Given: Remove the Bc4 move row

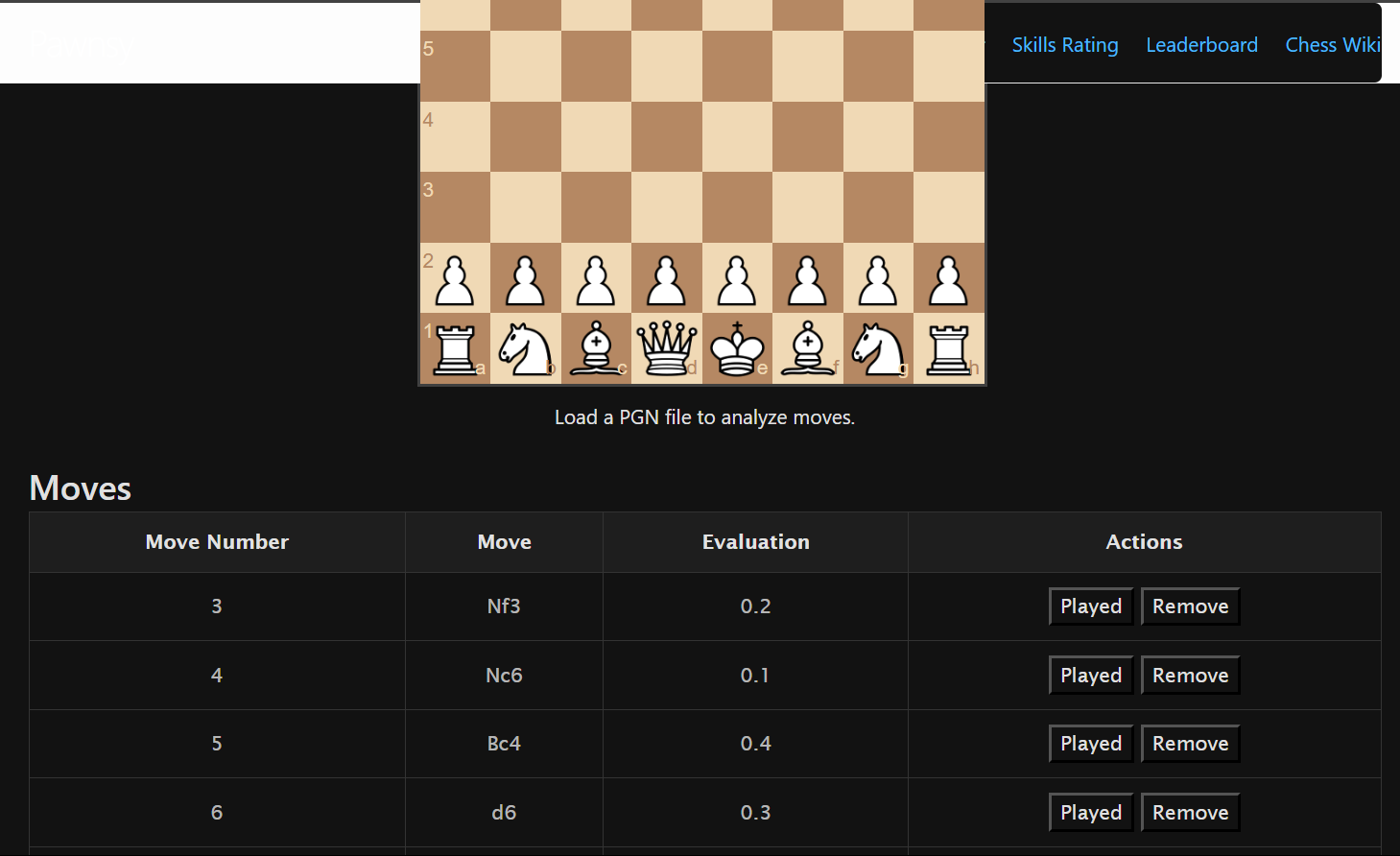Looking at the screenshot, I should 1190,744.
